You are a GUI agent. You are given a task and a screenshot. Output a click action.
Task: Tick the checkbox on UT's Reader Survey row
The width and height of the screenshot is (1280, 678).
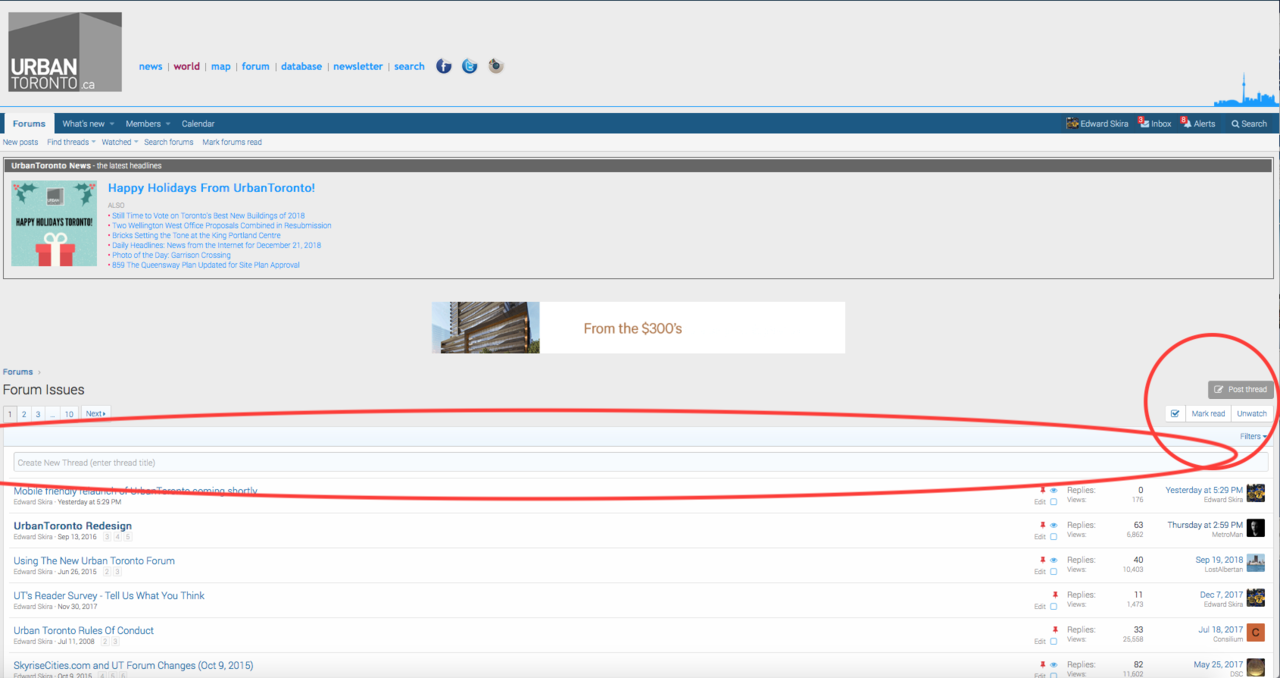click(x=1053, y=607)
